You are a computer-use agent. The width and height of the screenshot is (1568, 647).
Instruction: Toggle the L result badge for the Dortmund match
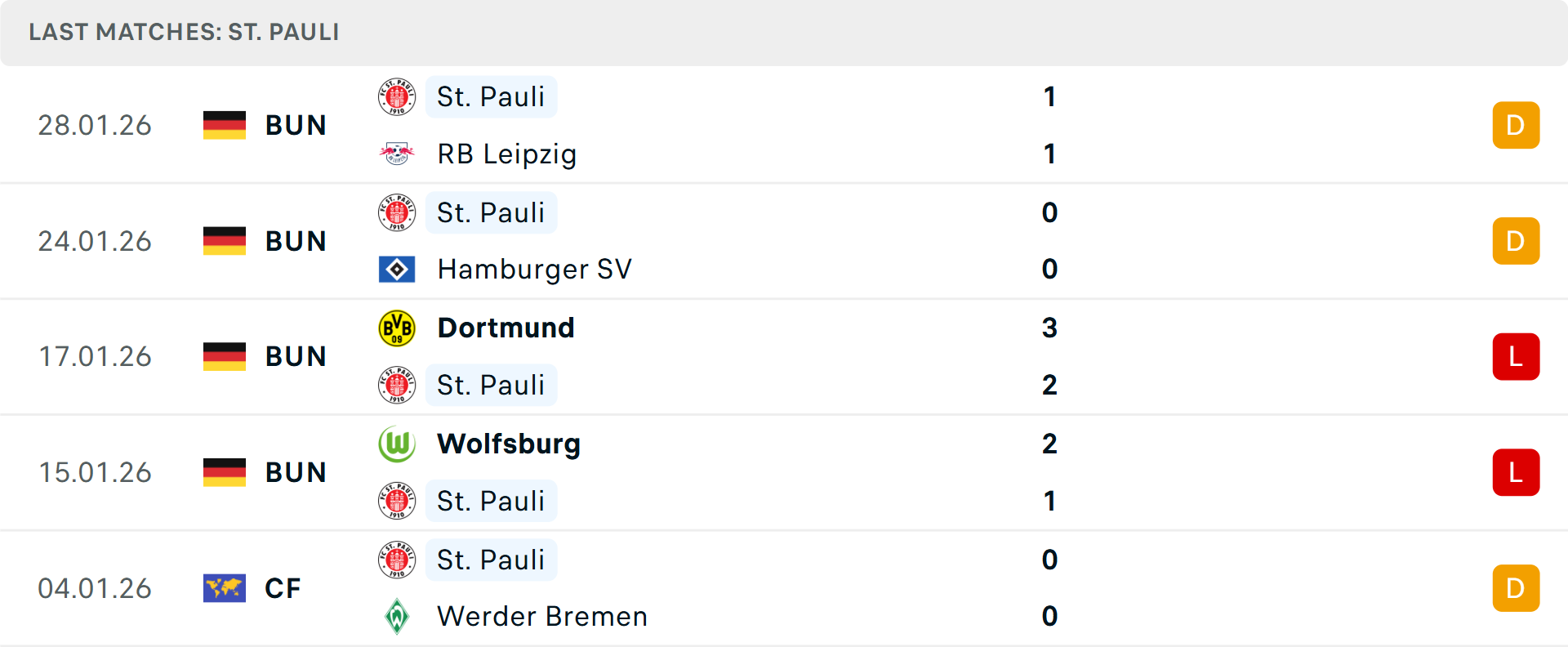pyautogui.click(x=1516, y=356)
